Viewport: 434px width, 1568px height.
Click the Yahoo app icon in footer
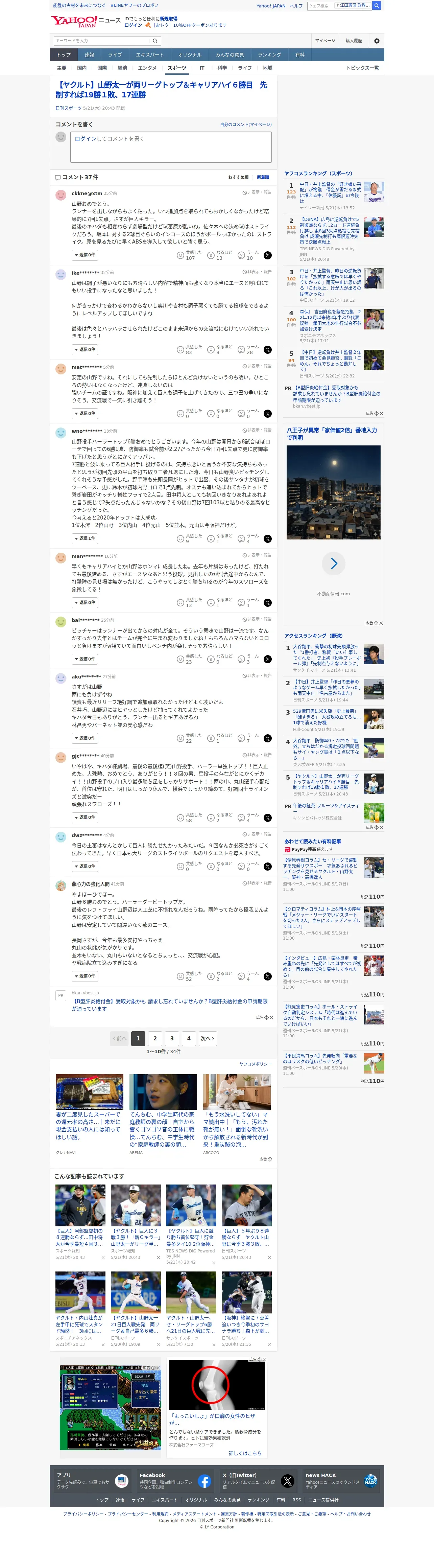[x=122, y=1481]
